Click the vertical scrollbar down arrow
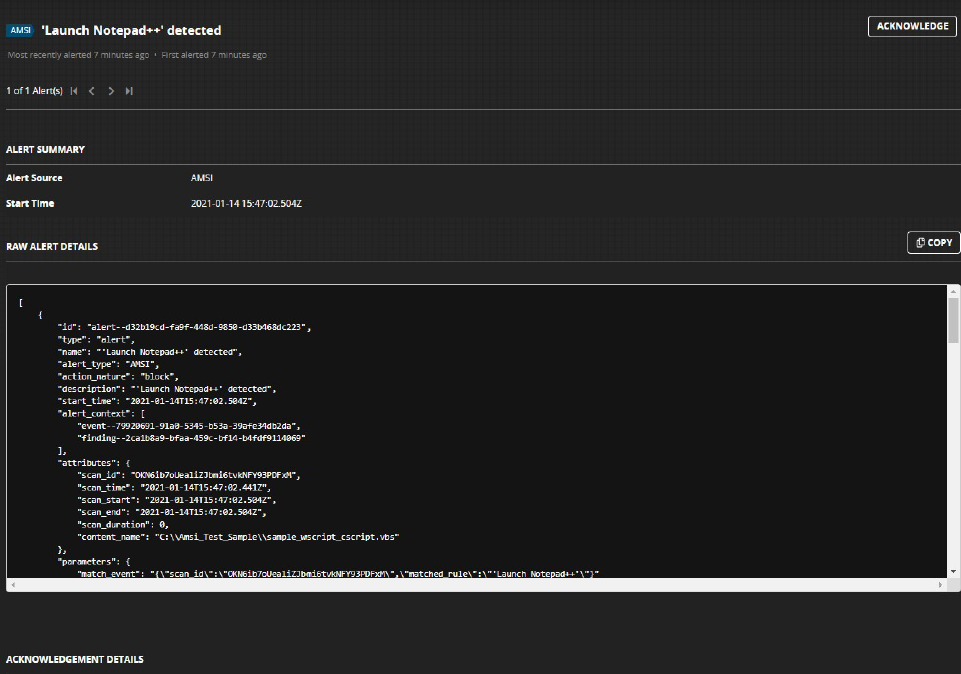Viewport: 961px width, 674px height. (954, 572)
